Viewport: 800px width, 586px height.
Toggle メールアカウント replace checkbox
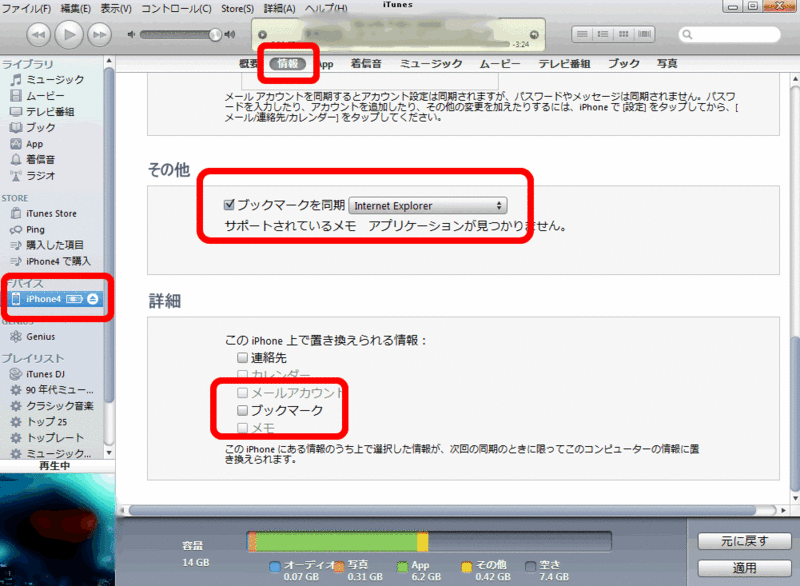(242, 393)
